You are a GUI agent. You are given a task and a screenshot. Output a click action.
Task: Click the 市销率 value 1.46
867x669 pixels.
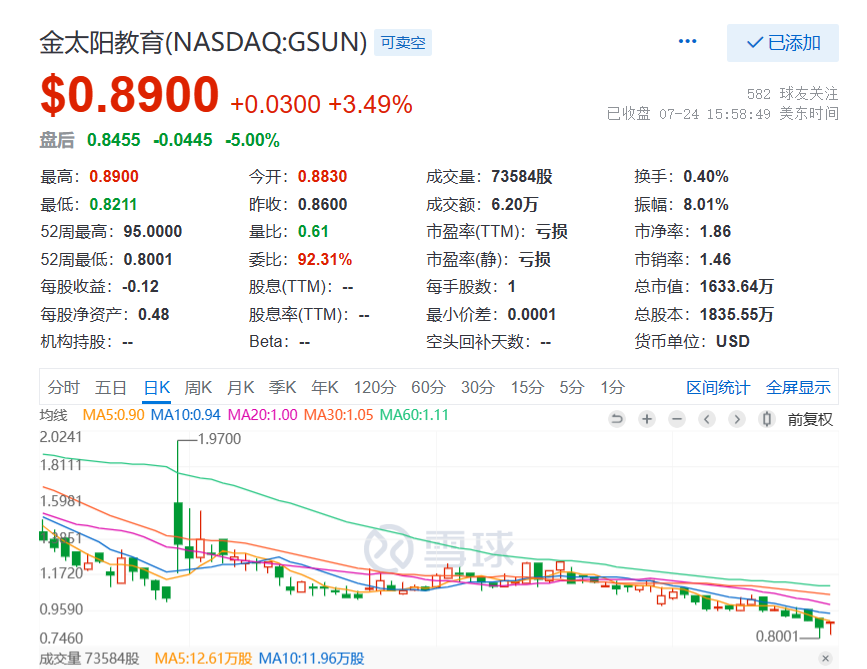[715, 259]
